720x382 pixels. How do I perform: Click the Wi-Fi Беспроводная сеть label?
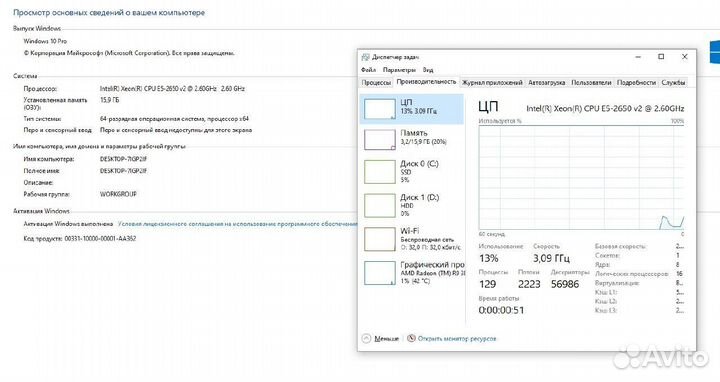pyautogui.click(x=430, y=239)
